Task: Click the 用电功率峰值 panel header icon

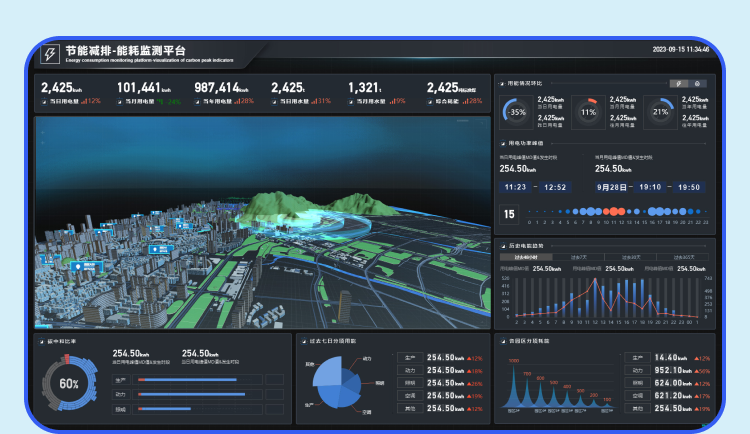Action: 502,143
